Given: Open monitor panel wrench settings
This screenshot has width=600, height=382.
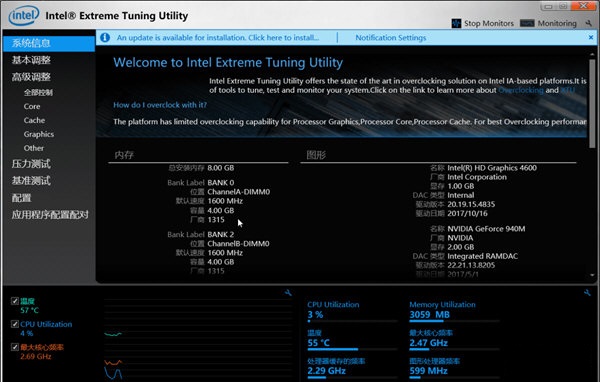Looking at the screenshot, I should point(587,293).
